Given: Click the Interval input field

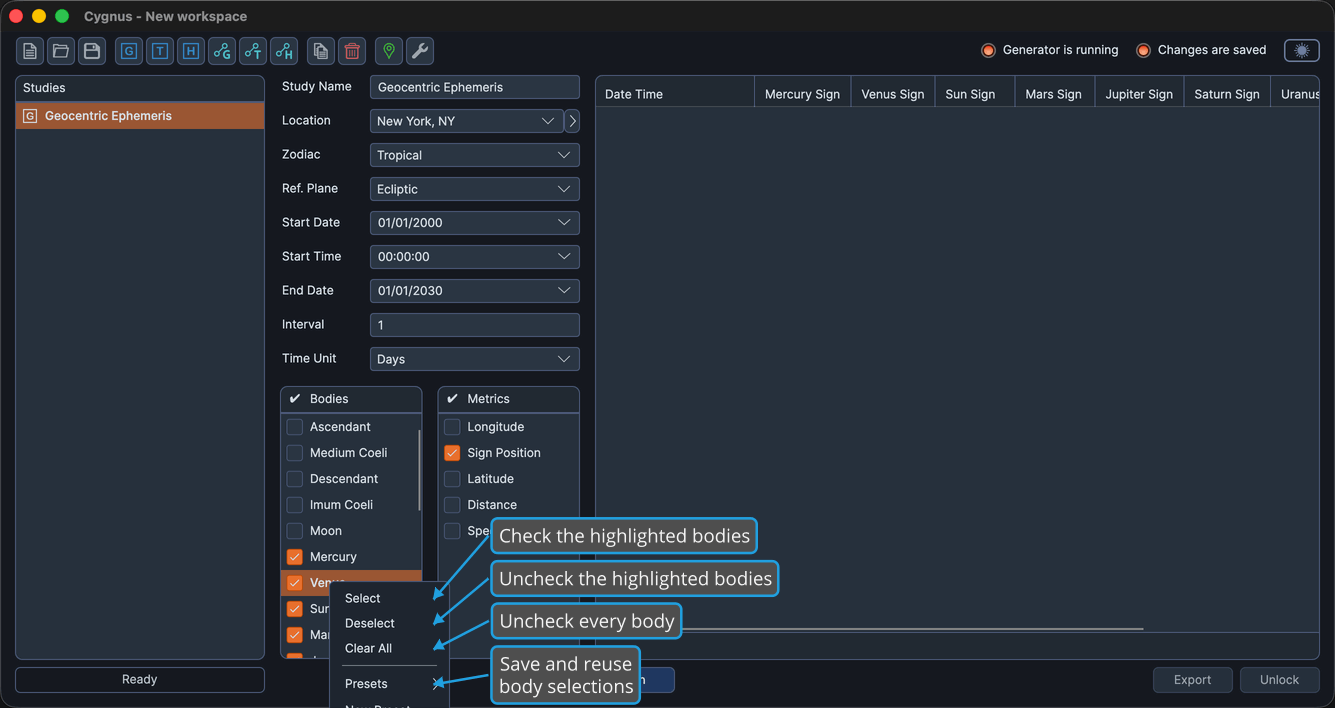Looking at the screenshot, I should 474,325.
